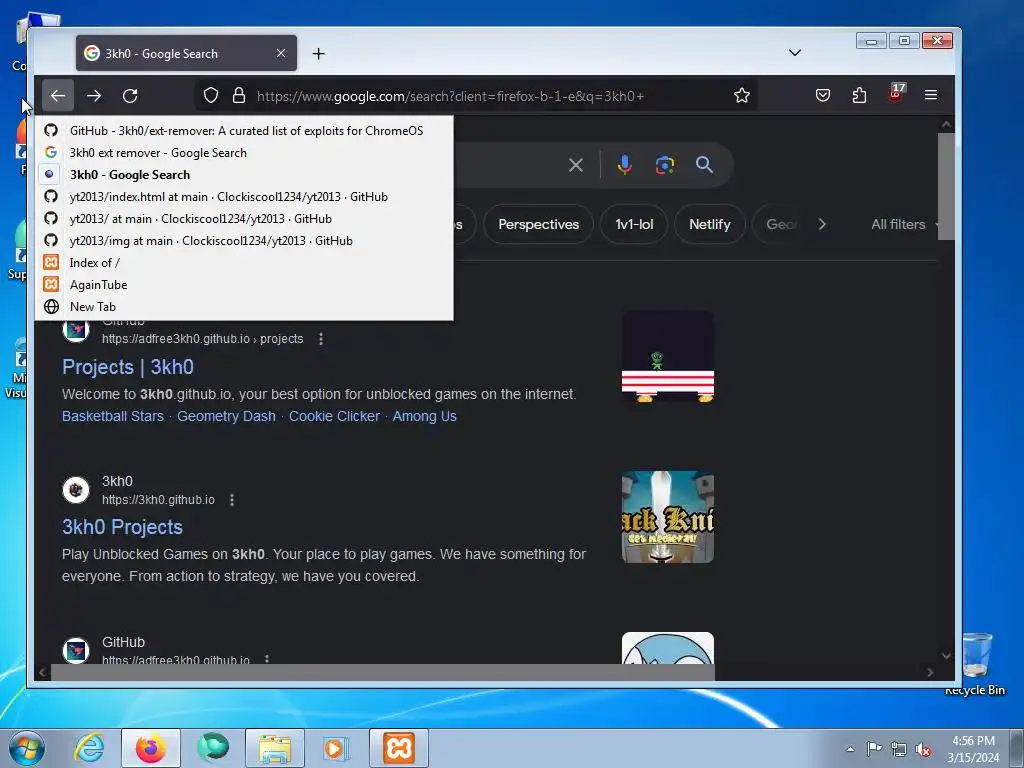Image resolution: width=1024 pixels, height=768 pixels.
Task: Expand the list all tabs chevron
Action: [795, 53]
